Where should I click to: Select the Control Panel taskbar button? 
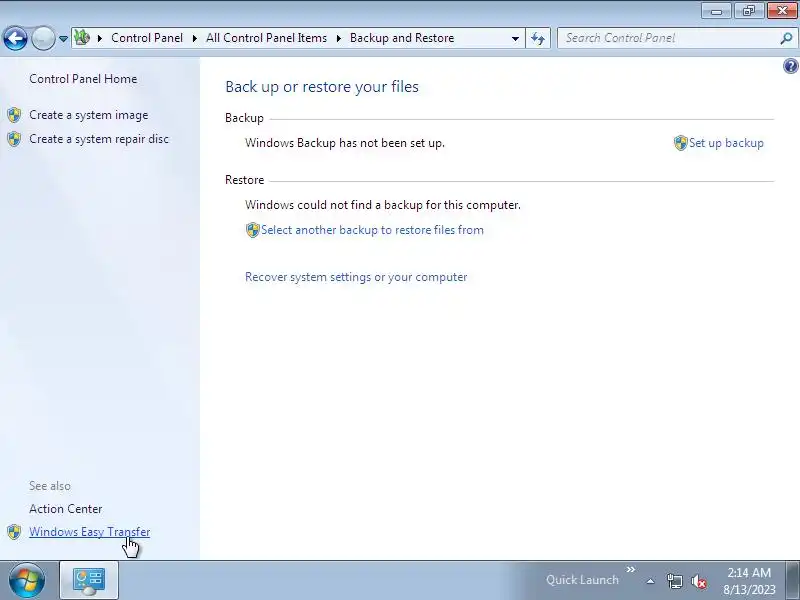click(89, 580)
